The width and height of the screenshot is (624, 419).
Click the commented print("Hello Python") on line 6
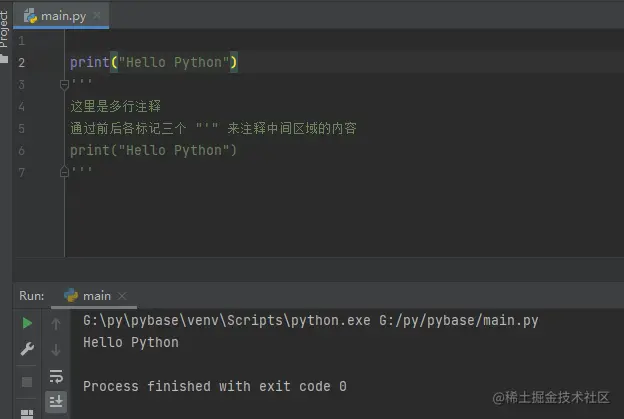pos(154,150)
